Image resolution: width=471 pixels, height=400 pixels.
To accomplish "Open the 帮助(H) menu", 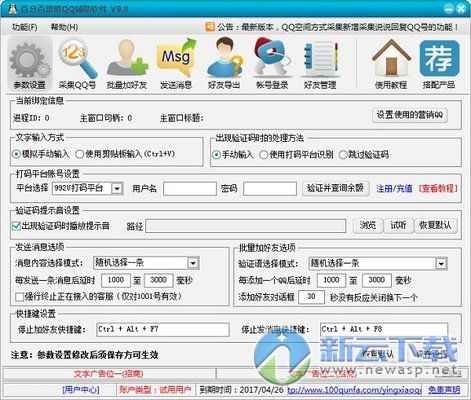I will [64, 27].
